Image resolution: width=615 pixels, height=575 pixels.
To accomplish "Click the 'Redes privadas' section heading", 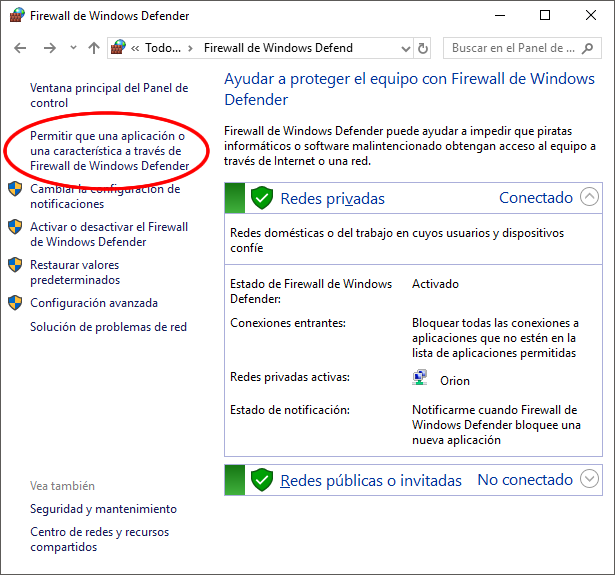I will (333, 198).
